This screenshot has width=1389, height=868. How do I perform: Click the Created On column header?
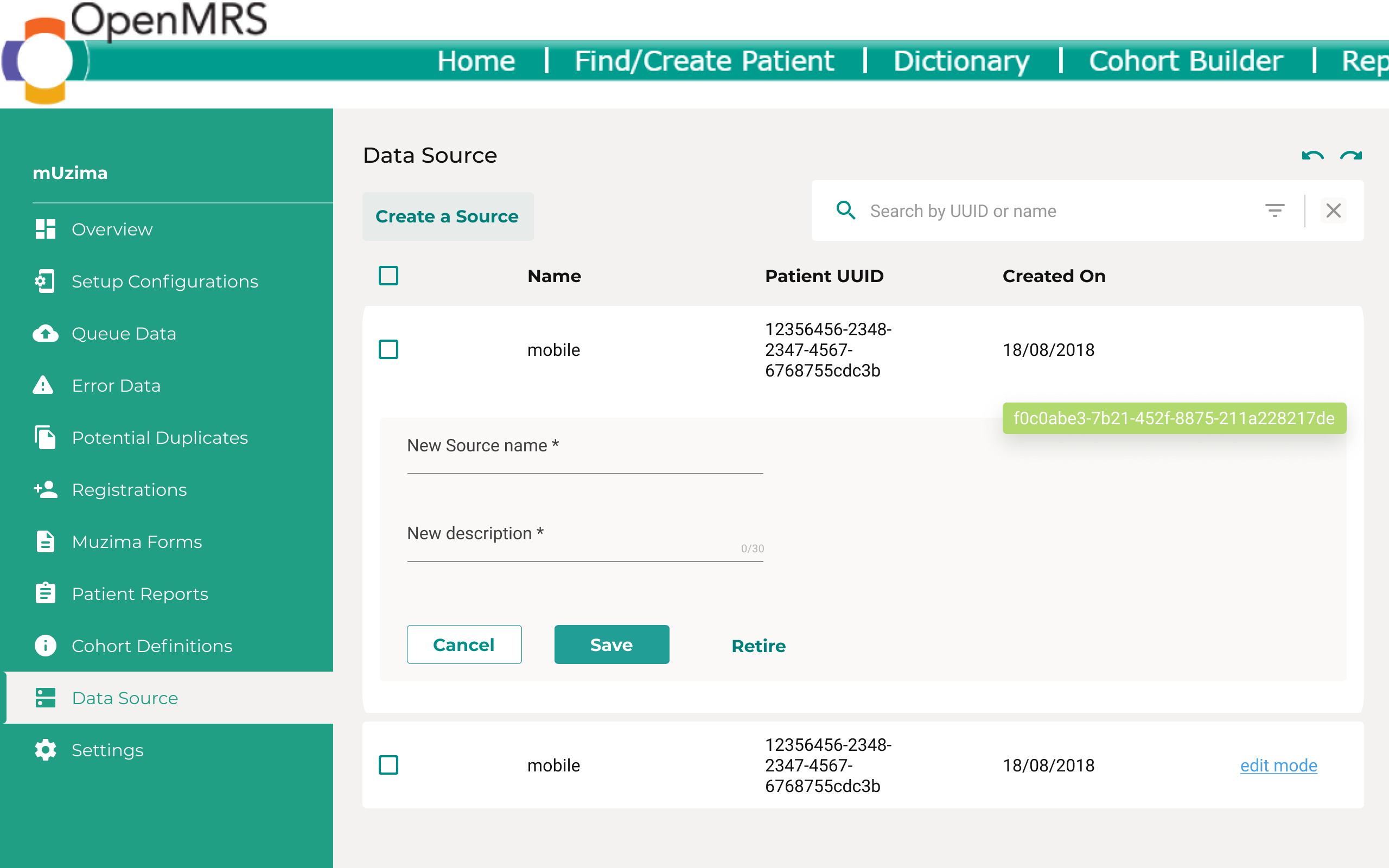point(1054,276)
